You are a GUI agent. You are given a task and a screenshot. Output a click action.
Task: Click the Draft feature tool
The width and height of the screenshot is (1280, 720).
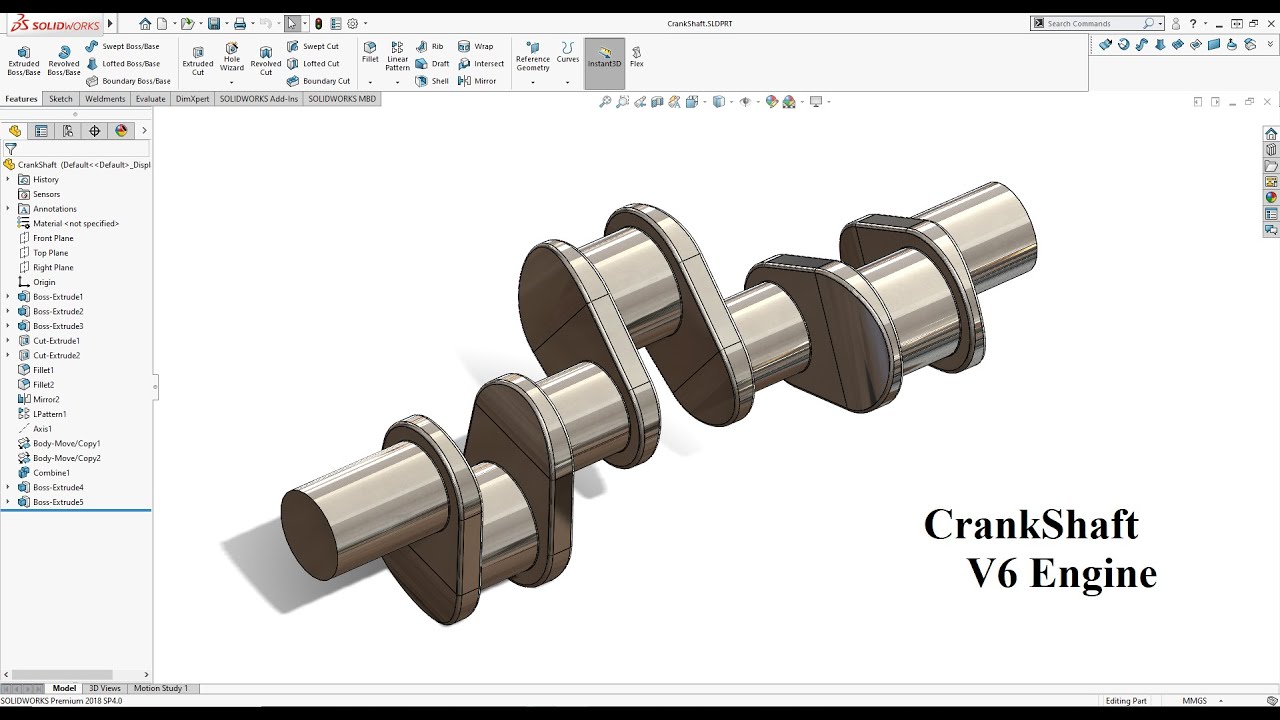433,63
